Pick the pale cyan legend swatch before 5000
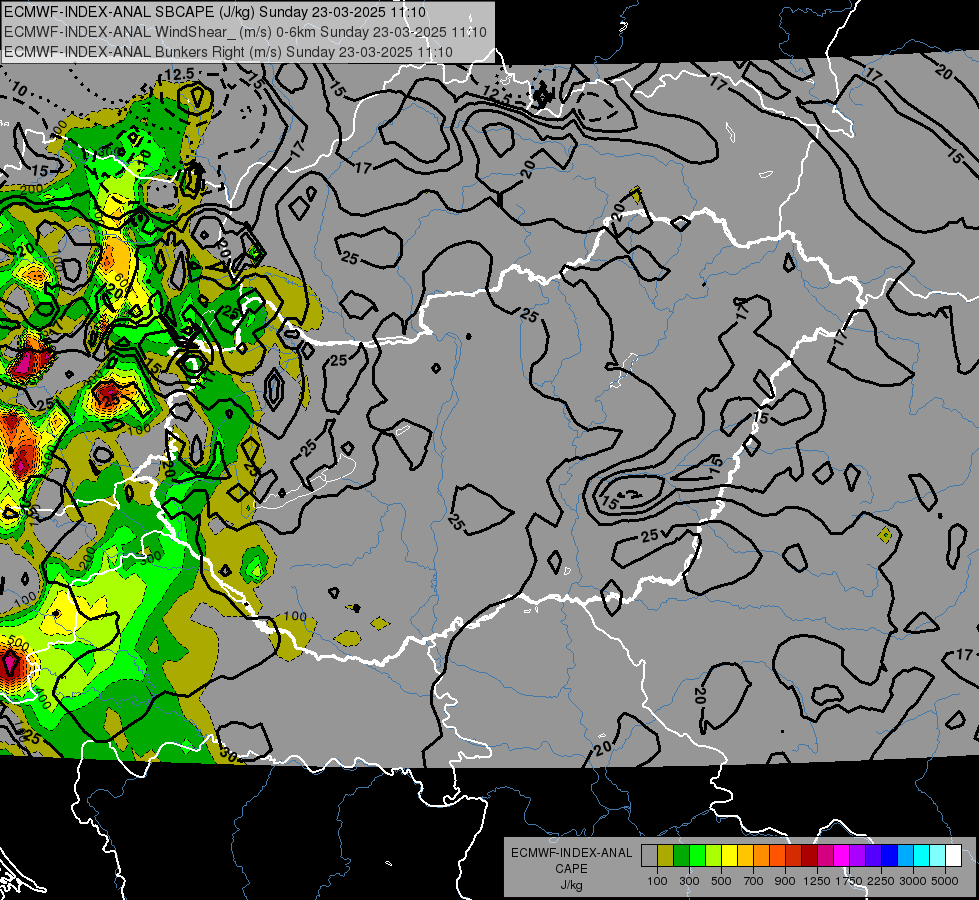The height and width of the screenshot is (900, 979). [x=938, y=855]
